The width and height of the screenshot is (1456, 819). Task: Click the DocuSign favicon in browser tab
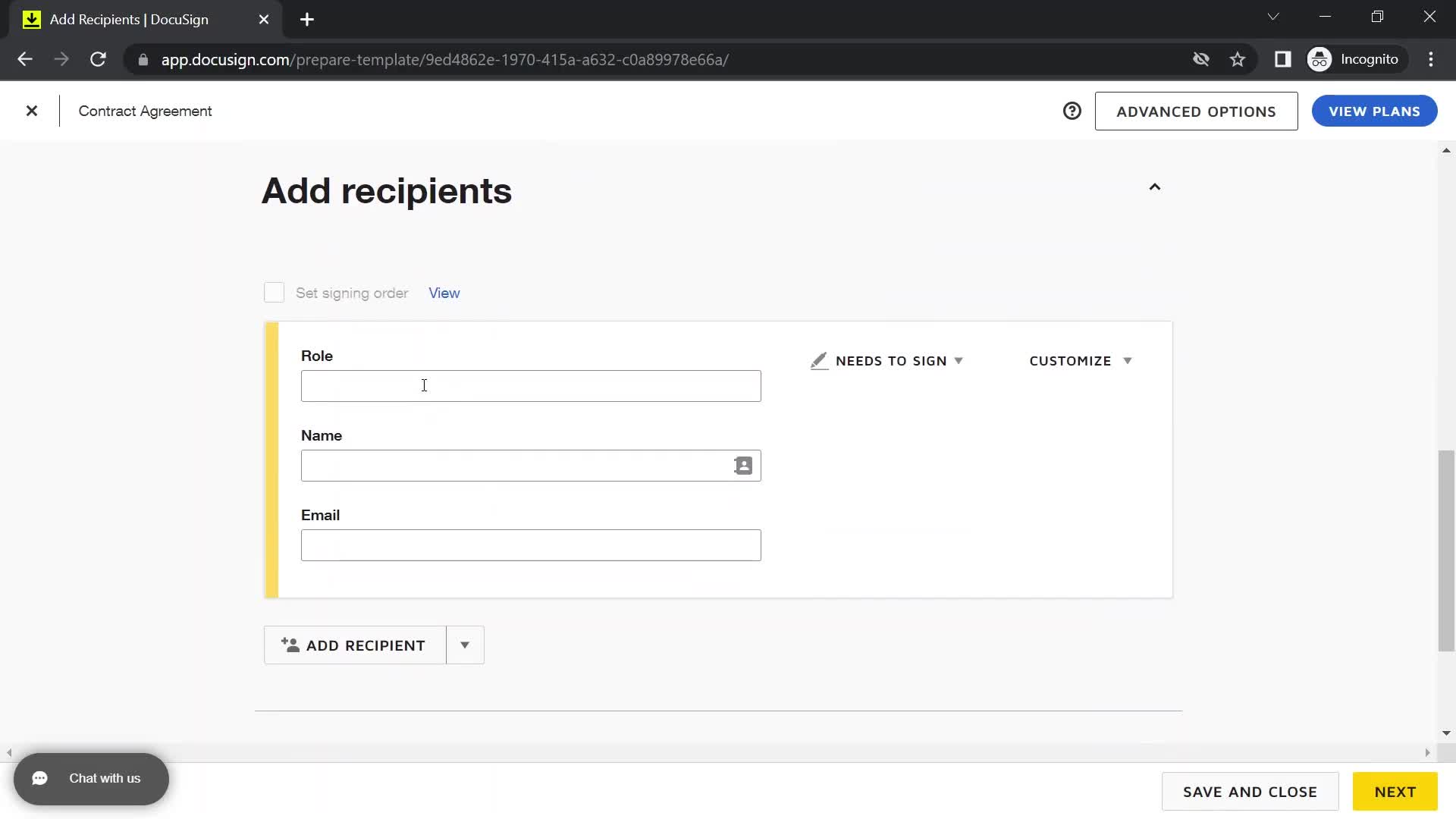click(30, 19)
